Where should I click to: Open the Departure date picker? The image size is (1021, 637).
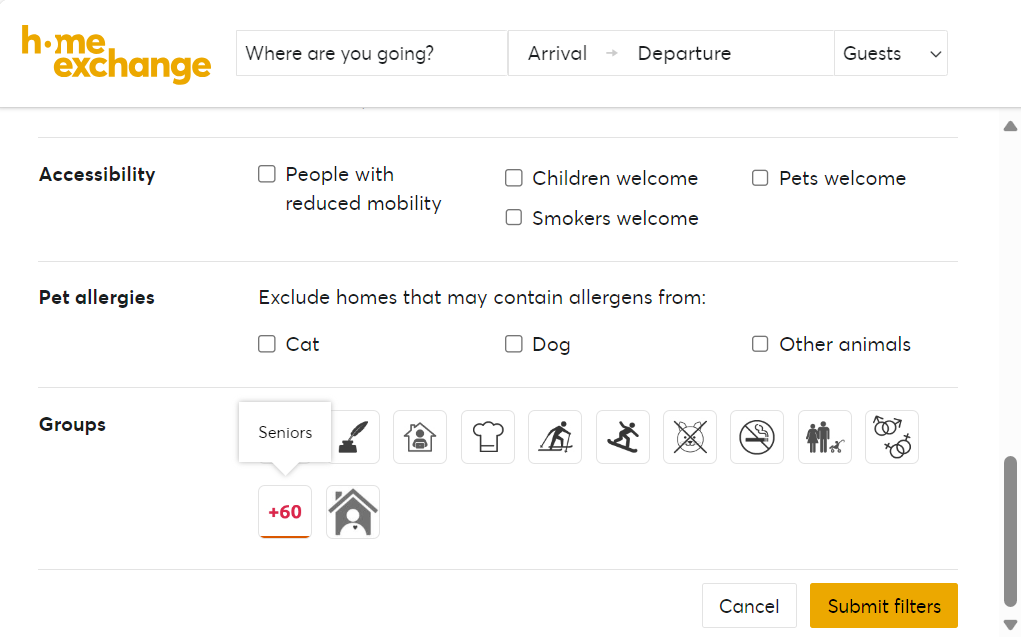point(684,54)
